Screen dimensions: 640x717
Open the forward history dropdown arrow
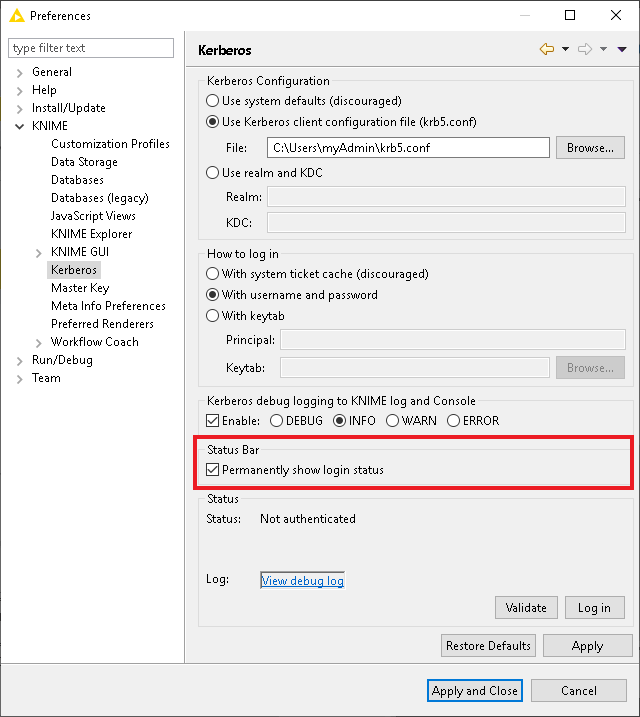tap(603, 49)
